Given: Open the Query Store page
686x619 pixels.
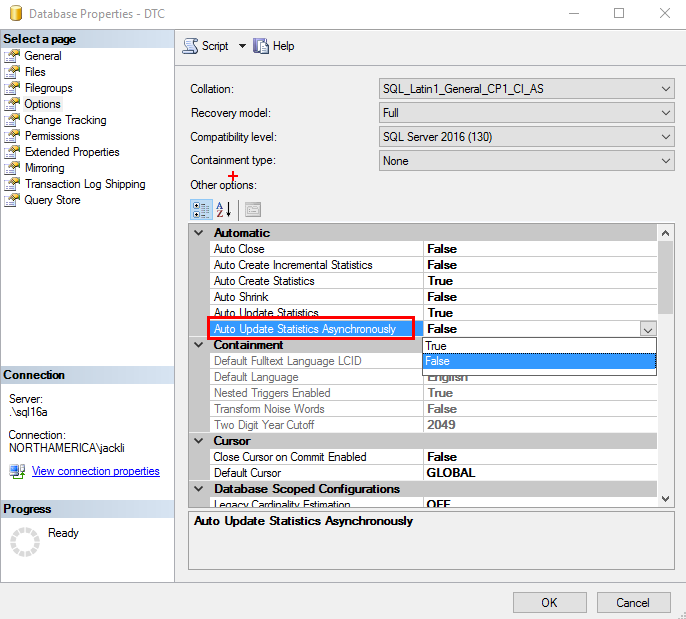Looking at the screenshot, I should 52,200.
